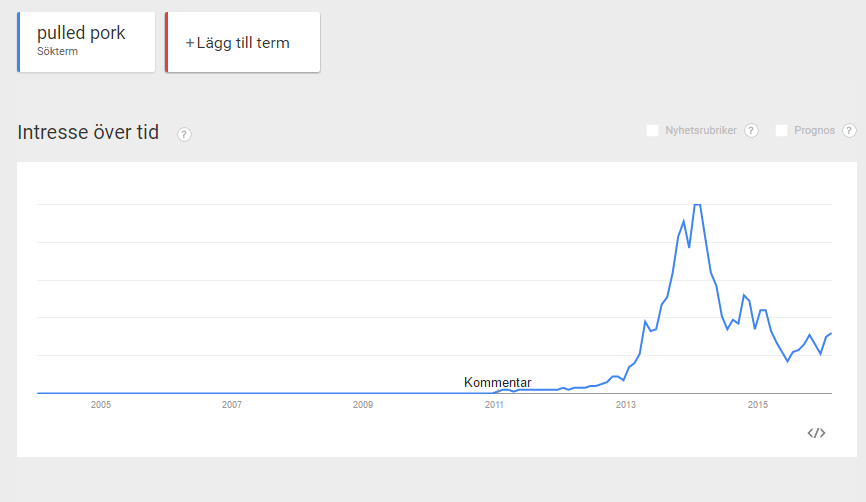Viewport: 866px width, 502px height.
Task: Click the 2015 axis label
Action: (x=758, y=405)
